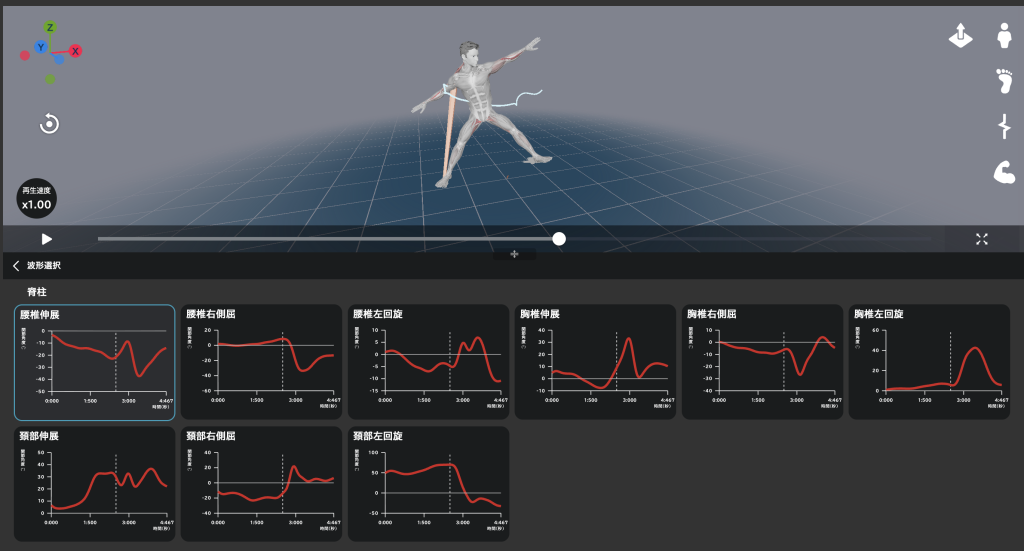Toggle the muscle arm icon
The image size is (1024, 551).
[x=1005, y=172]
